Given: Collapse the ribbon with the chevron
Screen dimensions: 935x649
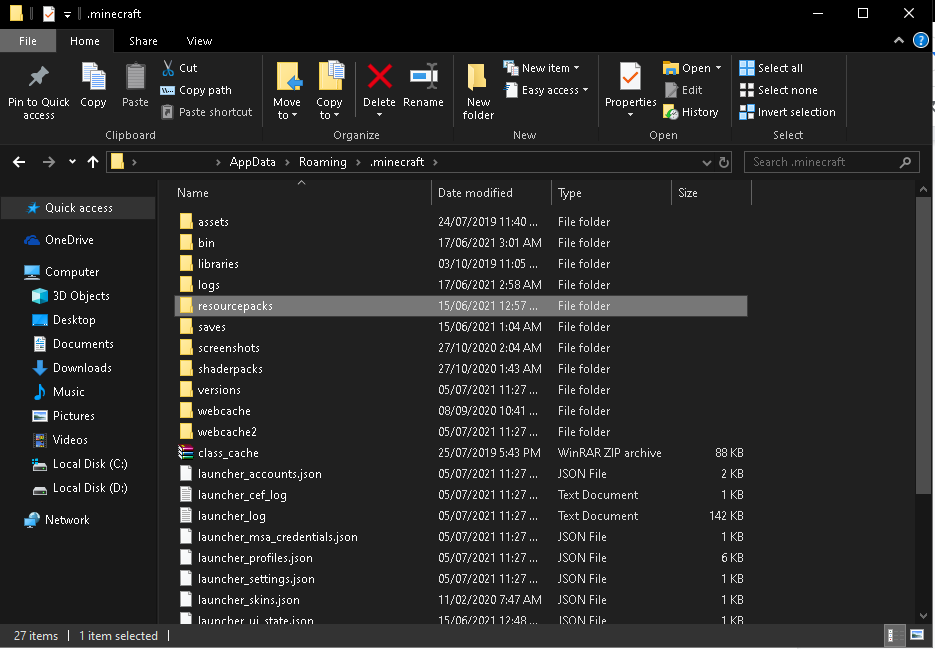Looking at the screenshot, I should pyautogui.click(x=899, y=41).
